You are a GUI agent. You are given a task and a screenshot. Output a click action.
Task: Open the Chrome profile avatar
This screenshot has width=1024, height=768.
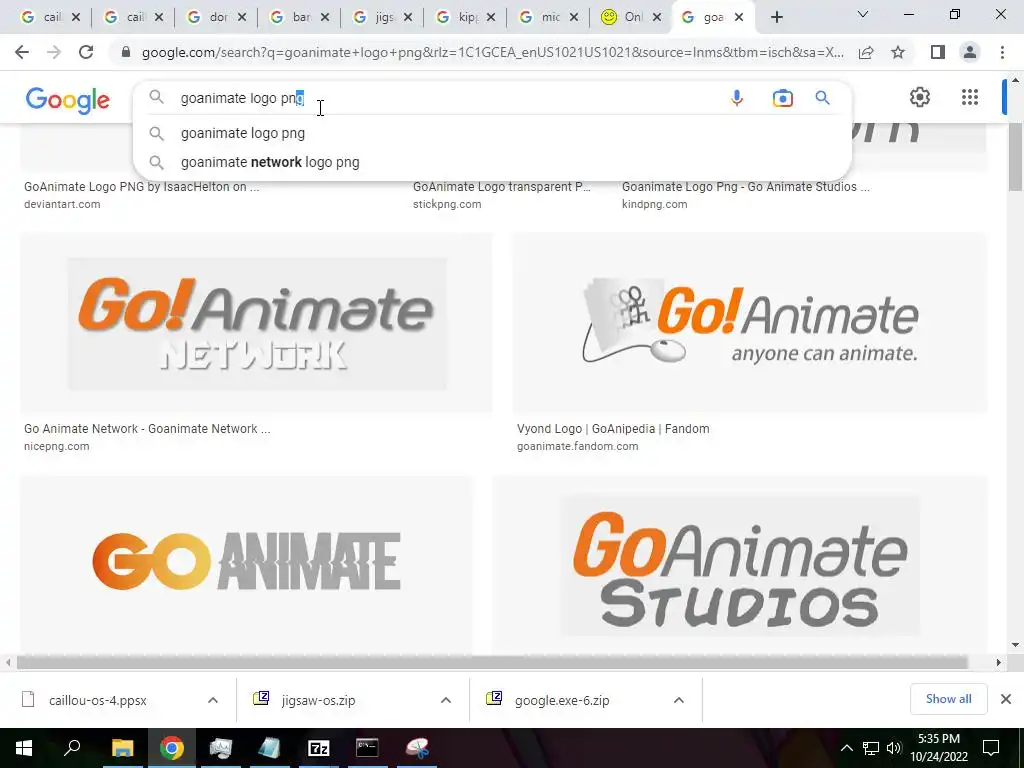970,52
